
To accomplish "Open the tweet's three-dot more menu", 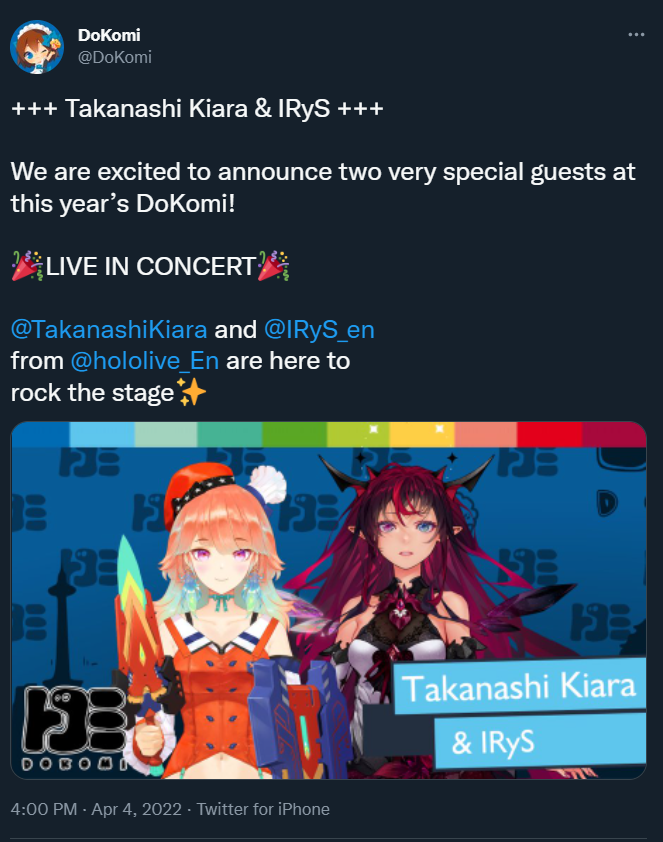I will point(636,34).
